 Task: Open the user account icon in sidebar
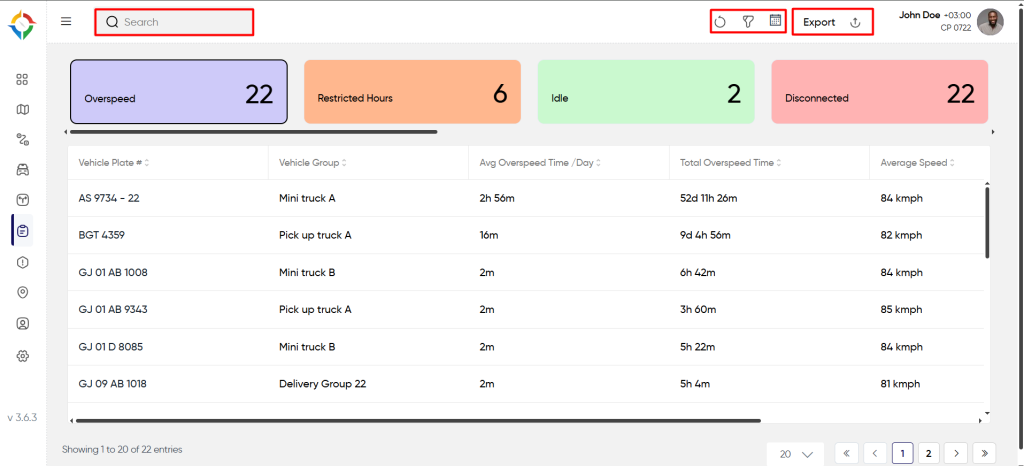pos(22,323)
